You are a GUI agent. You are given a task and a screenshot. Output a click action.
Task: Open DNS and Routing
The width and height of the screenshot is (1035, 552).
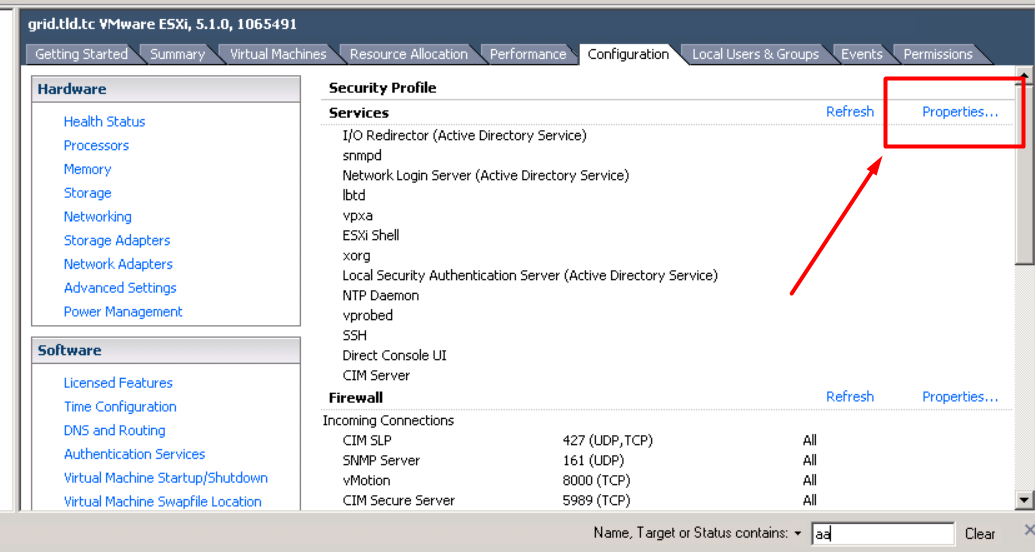coord(114,431)
